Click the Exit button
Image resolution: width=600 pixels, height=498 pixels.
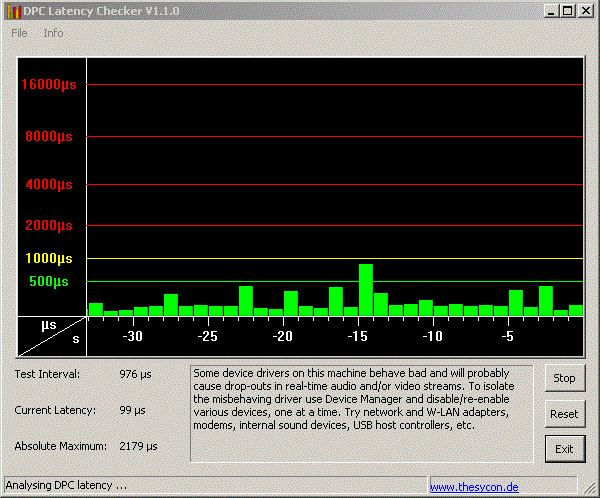[565, 449]
